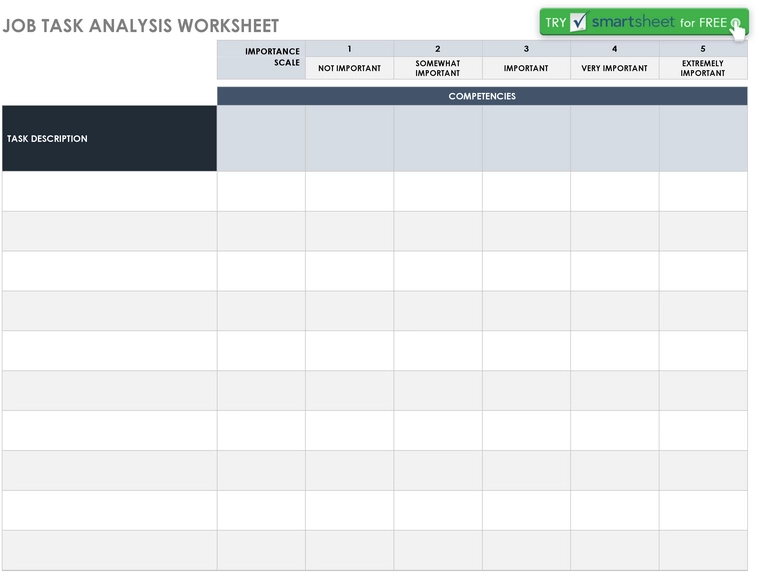Screen dimensions: 758x573
Task: Click the scale number 1 cell
Action: tap(350, 49)
